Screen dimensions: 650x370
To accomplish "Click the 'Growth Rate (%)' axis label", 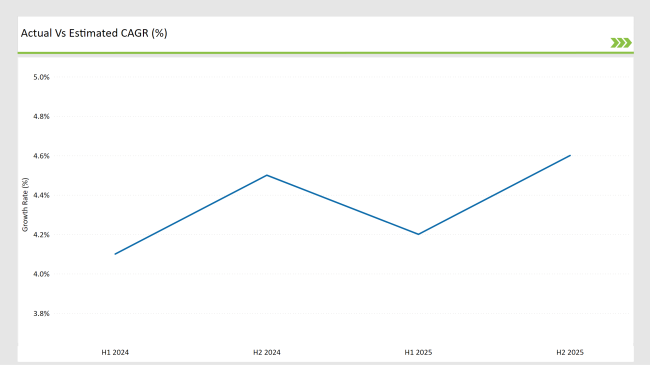I will pos(25,205).
